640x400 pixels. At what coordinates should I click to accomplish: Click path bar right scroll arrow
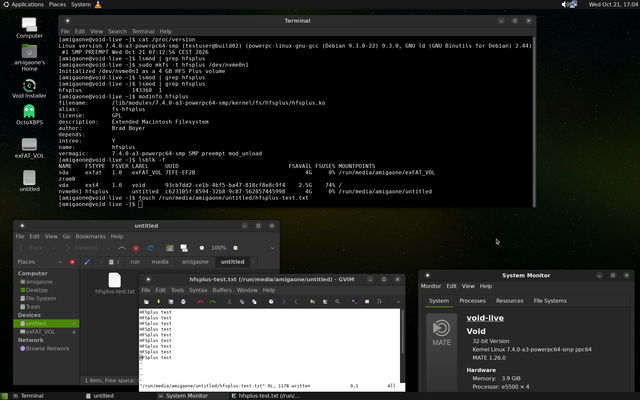point(254,262)
